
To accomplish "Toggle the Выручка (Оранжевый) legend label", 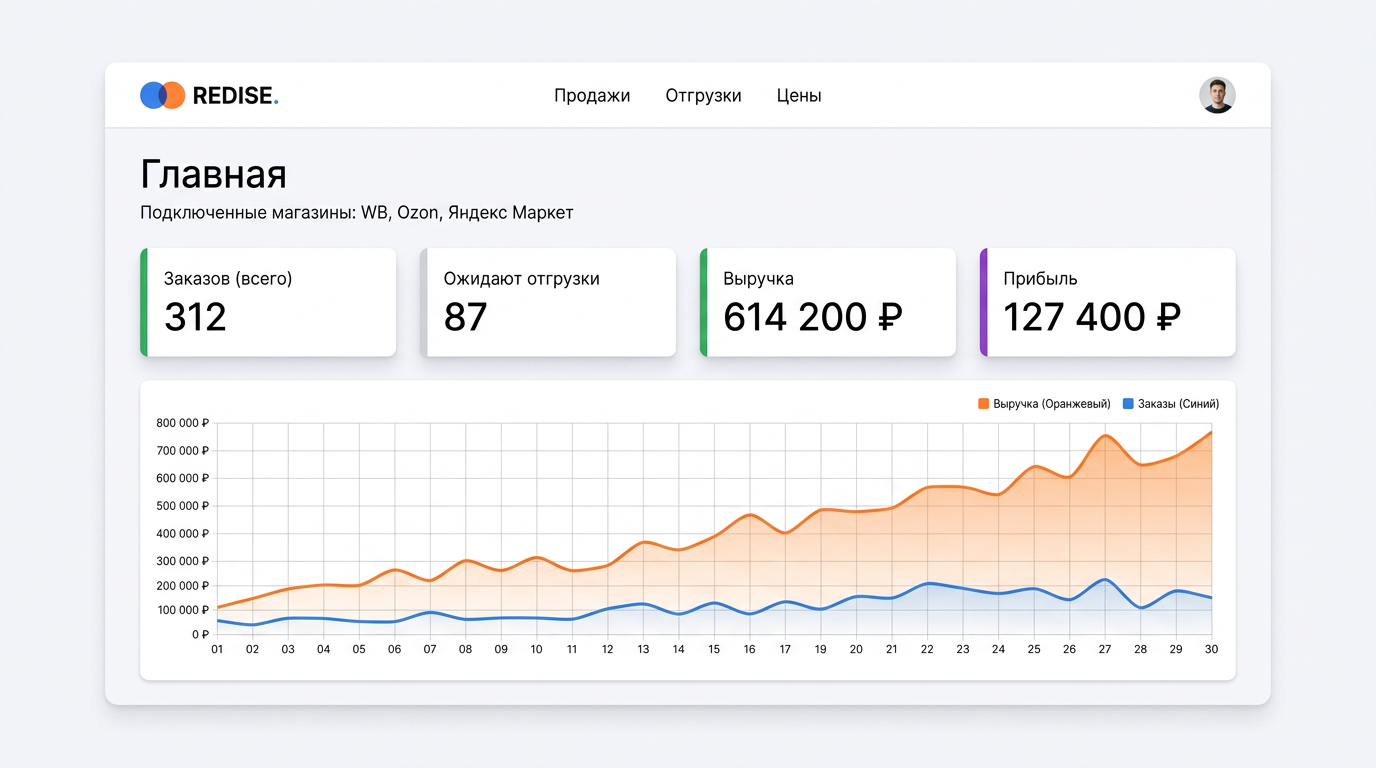I will coord(1051,404).
